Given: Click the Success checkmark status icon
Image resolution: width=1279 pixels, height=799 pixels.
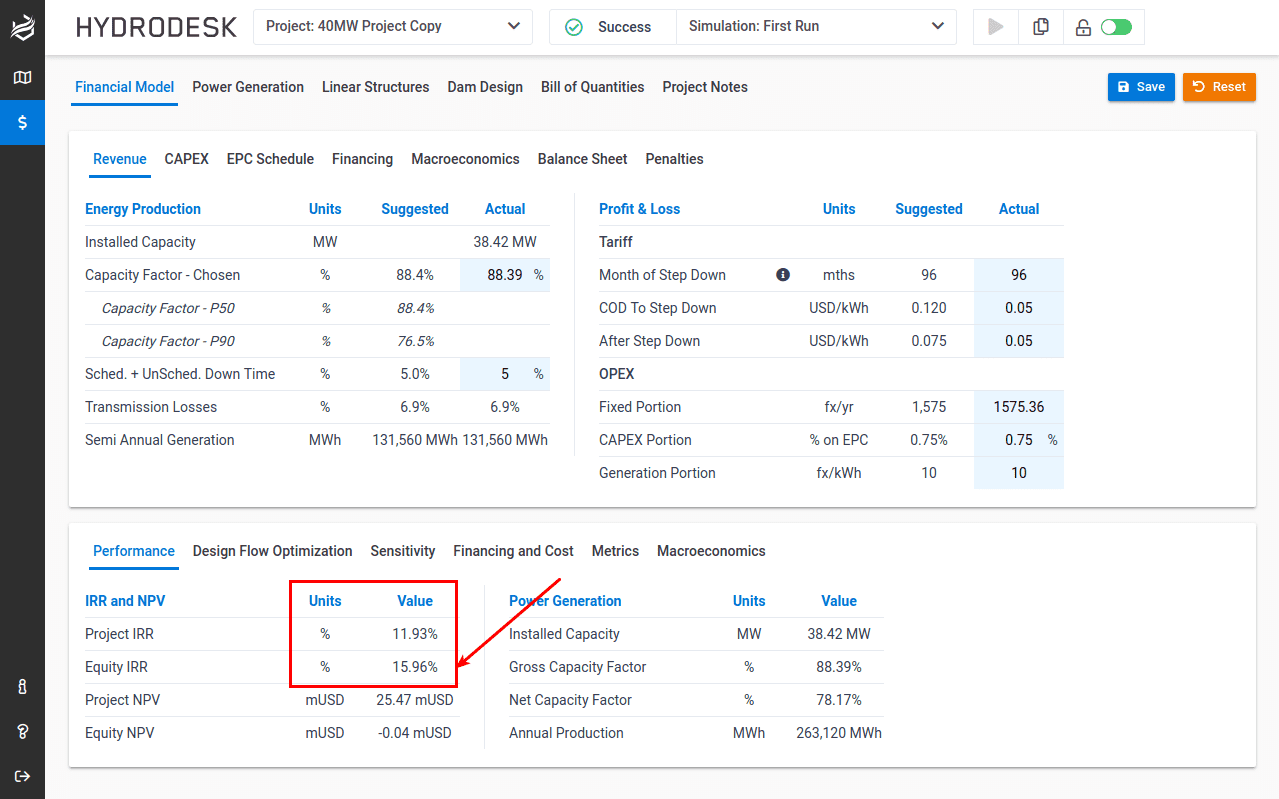Looking at the screenshot, I should point(573,27).
